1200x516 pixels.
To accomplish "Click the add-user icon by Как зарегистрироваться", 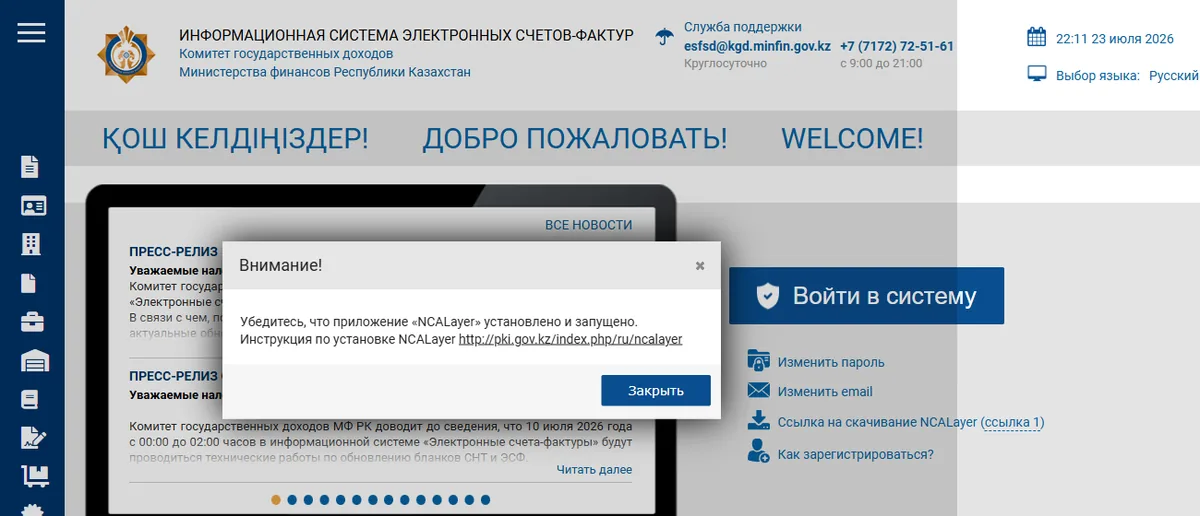I will click(x=759, y=452).
